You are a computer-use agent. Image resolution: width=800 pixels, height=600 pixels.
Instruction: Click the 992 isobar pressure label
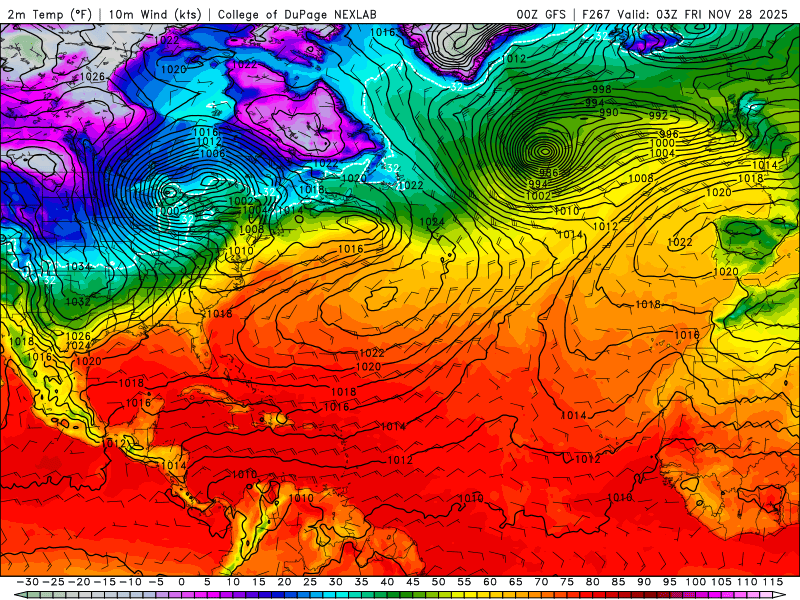pos(658,115)
